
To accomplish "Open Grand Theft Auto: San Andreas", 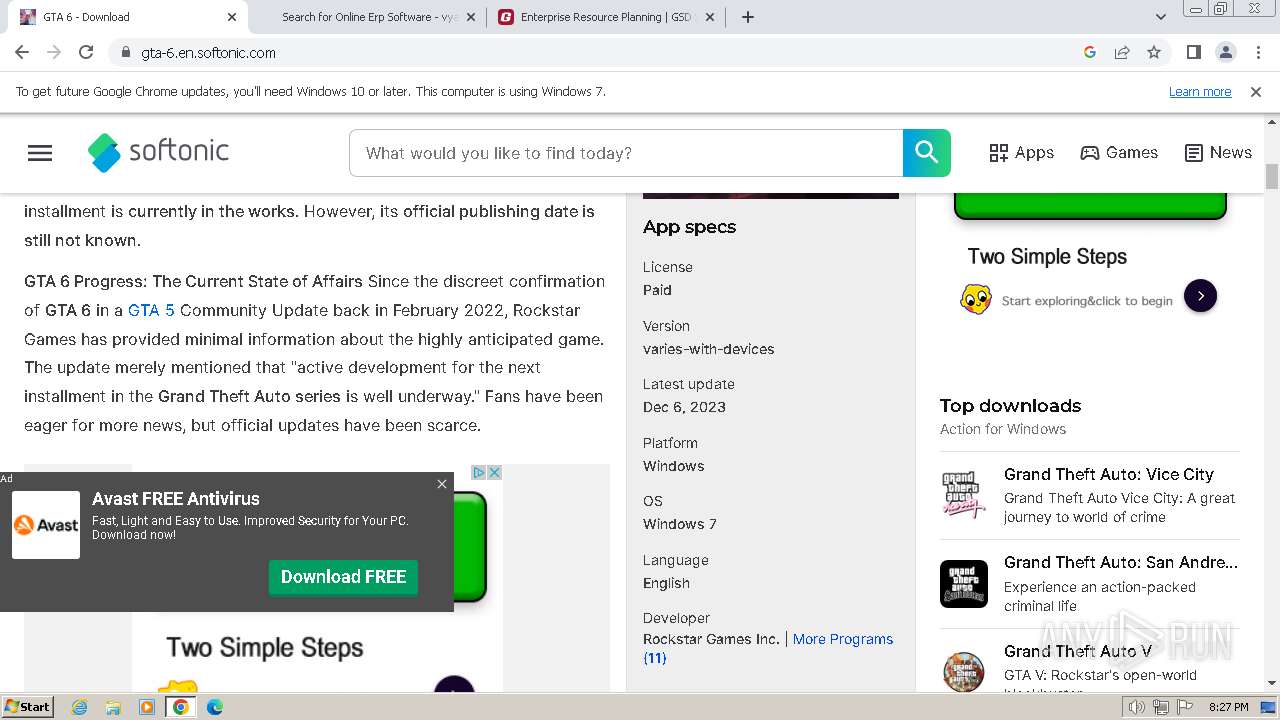I will click(1121, 562).
